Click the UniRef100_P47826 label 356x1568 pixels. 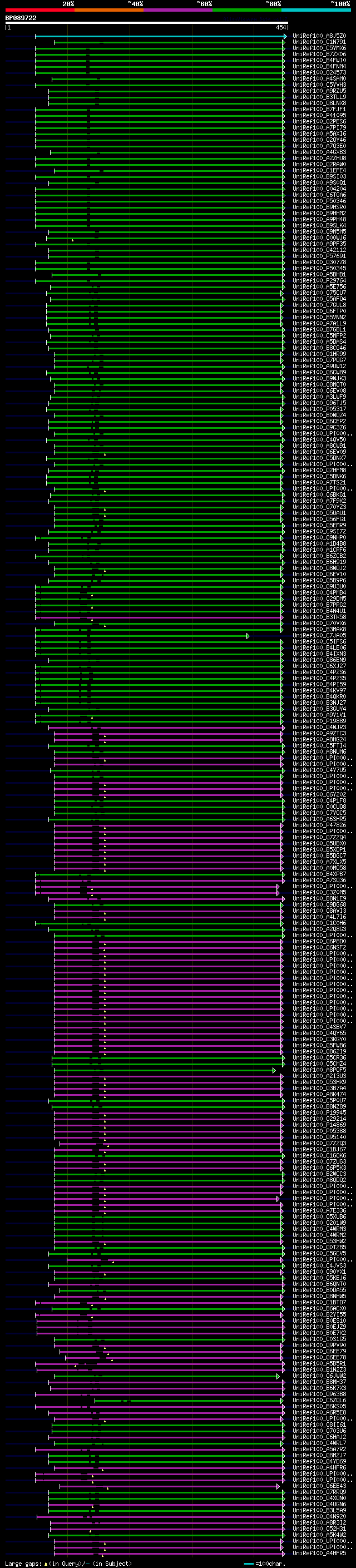(x=319, y=825)
